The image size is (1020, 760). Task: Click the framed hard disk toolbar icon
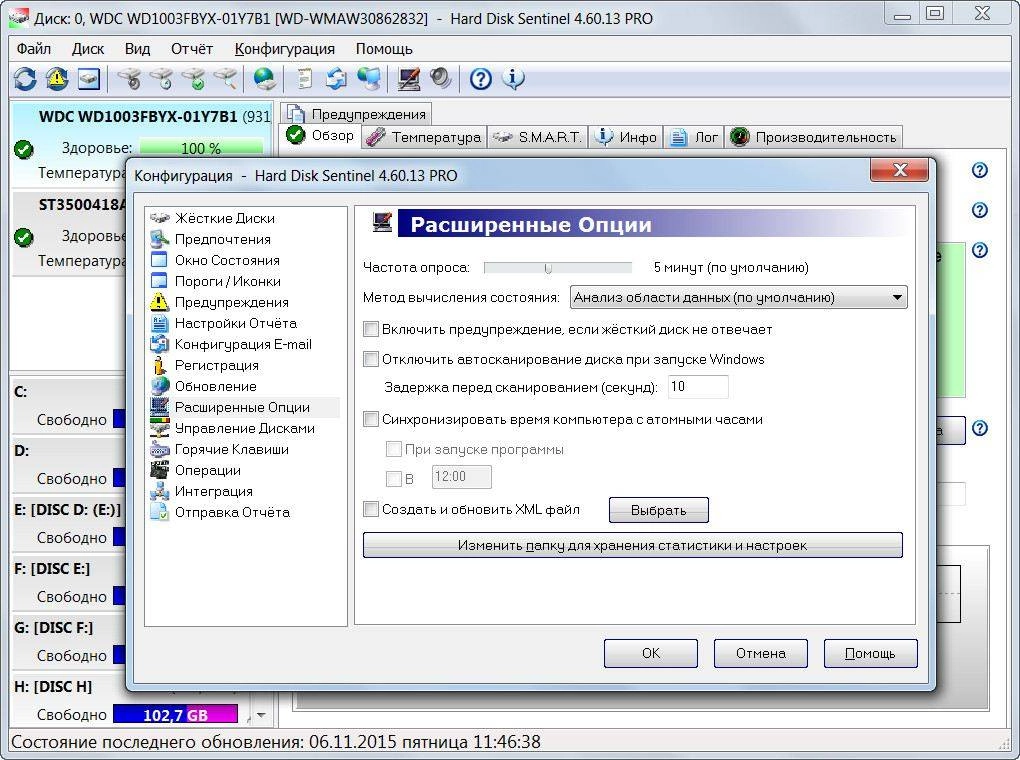(89, 79)
